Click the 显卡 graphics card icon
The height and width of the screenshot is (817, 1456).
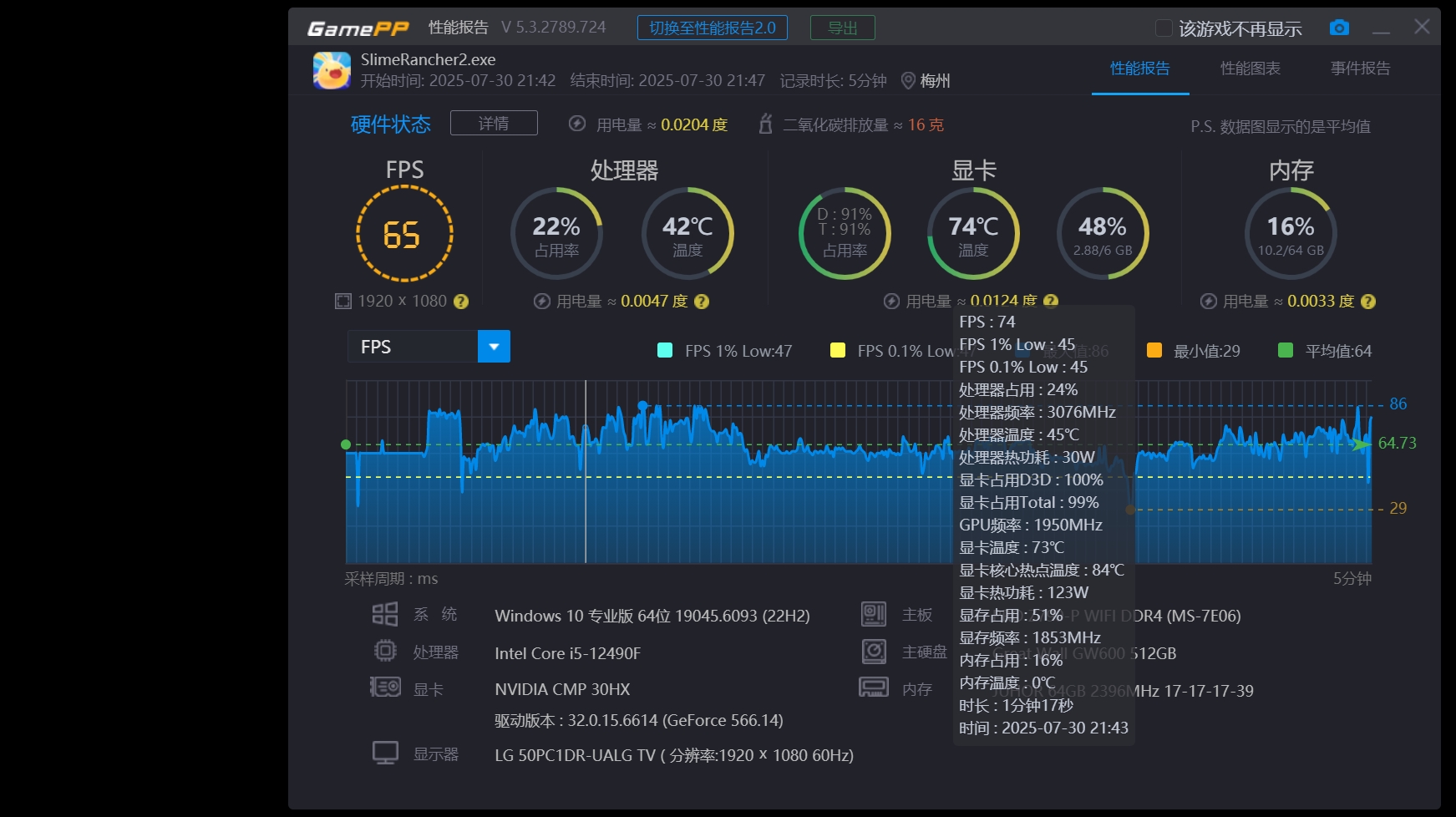[x=385, y=688]
